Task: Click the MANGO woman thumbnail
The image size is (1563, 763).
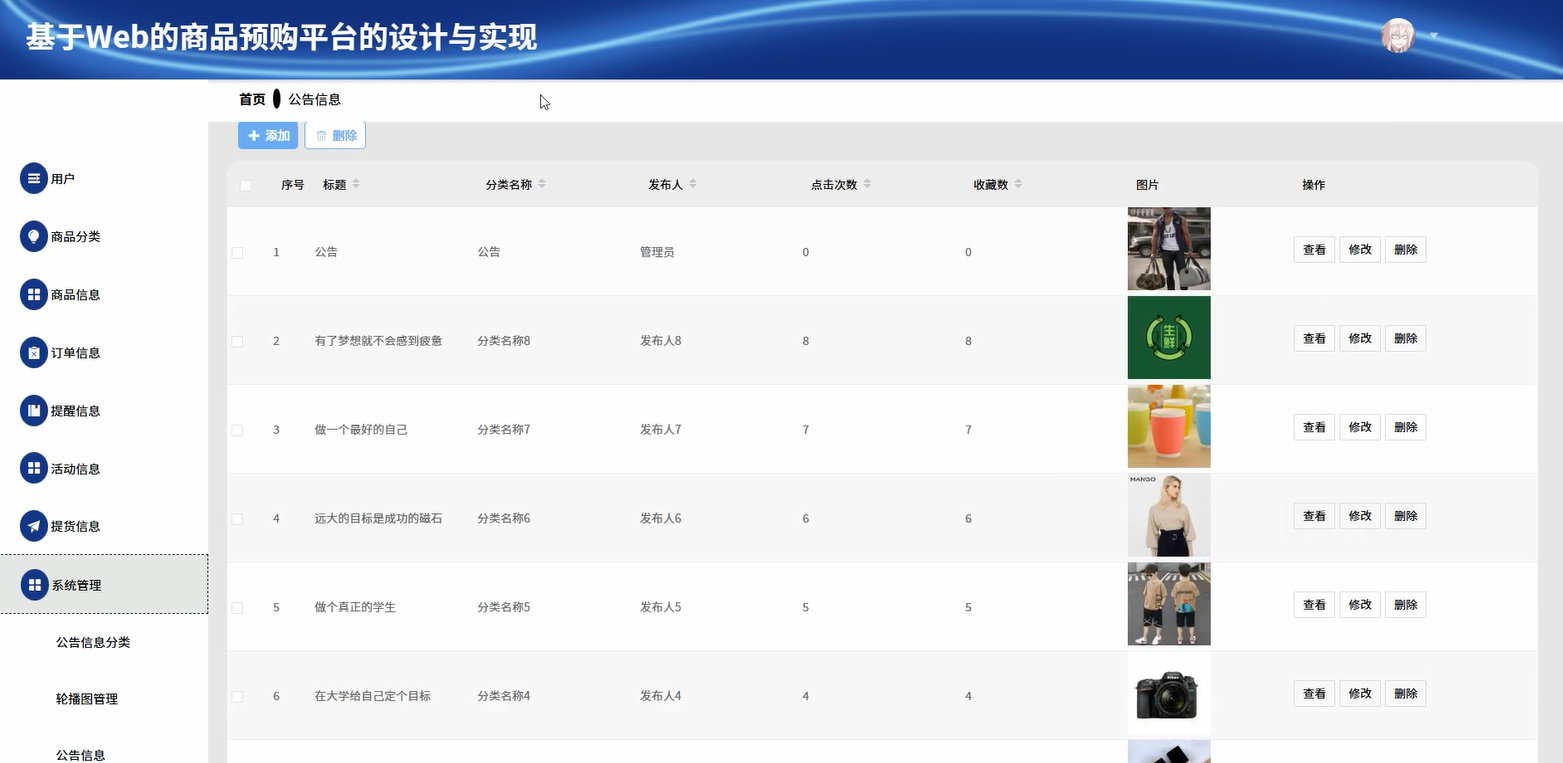Action: pyautogui.click(x=1169, y=515)
